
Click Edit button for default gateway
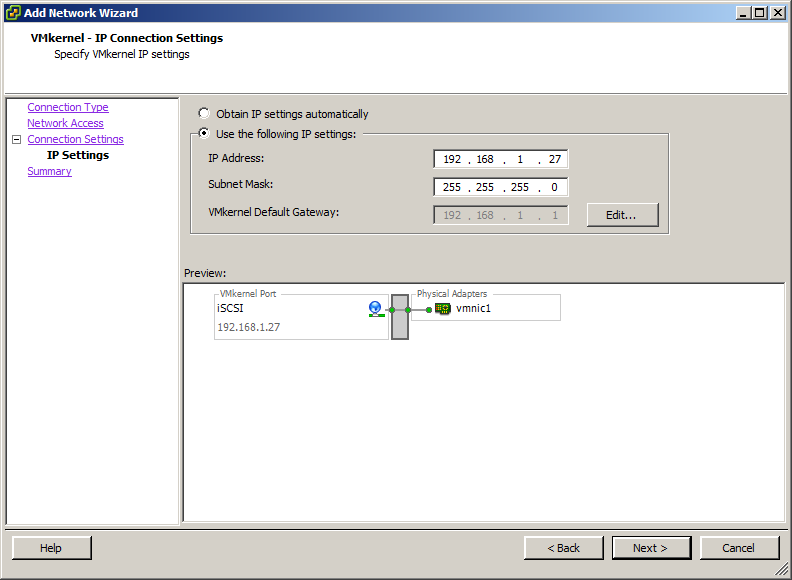(x=622, y=215)
